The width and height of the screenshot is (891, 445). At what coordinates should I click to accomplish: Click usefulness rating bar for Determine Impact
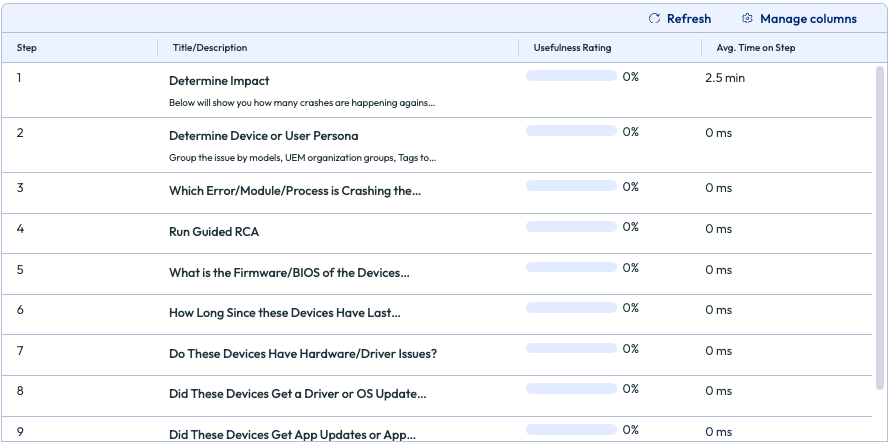(571, 76)
